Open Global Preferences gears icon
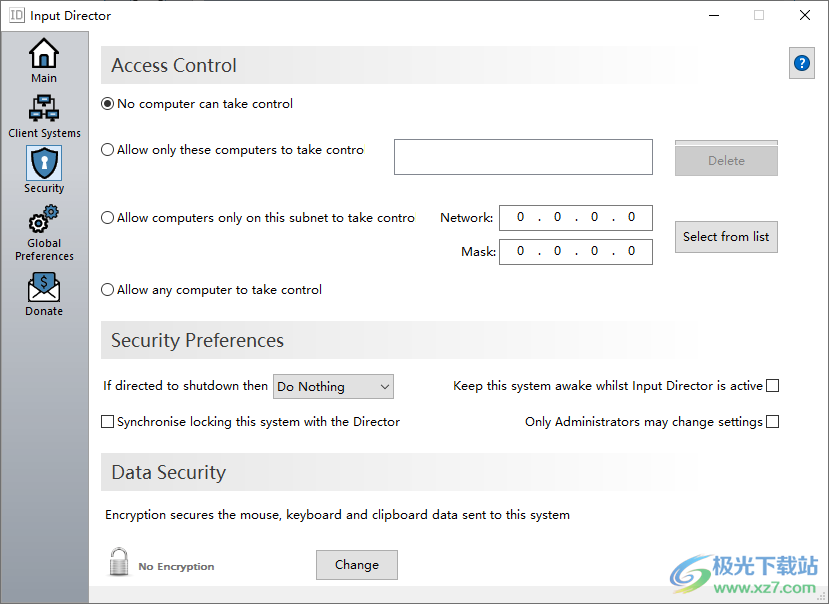 (44, 219)
